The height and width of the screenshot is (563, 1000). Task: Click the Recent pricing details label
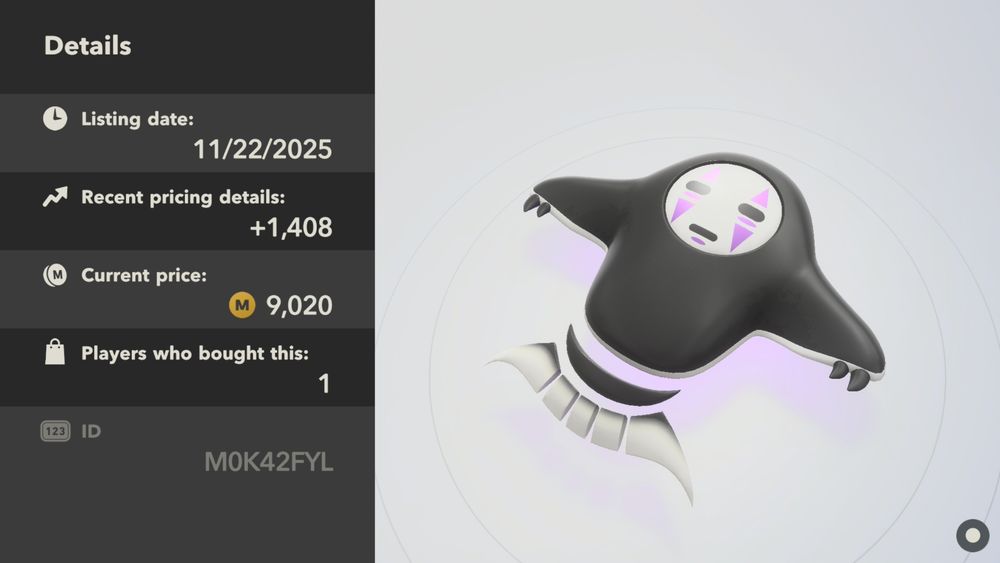tap(183, 197)
